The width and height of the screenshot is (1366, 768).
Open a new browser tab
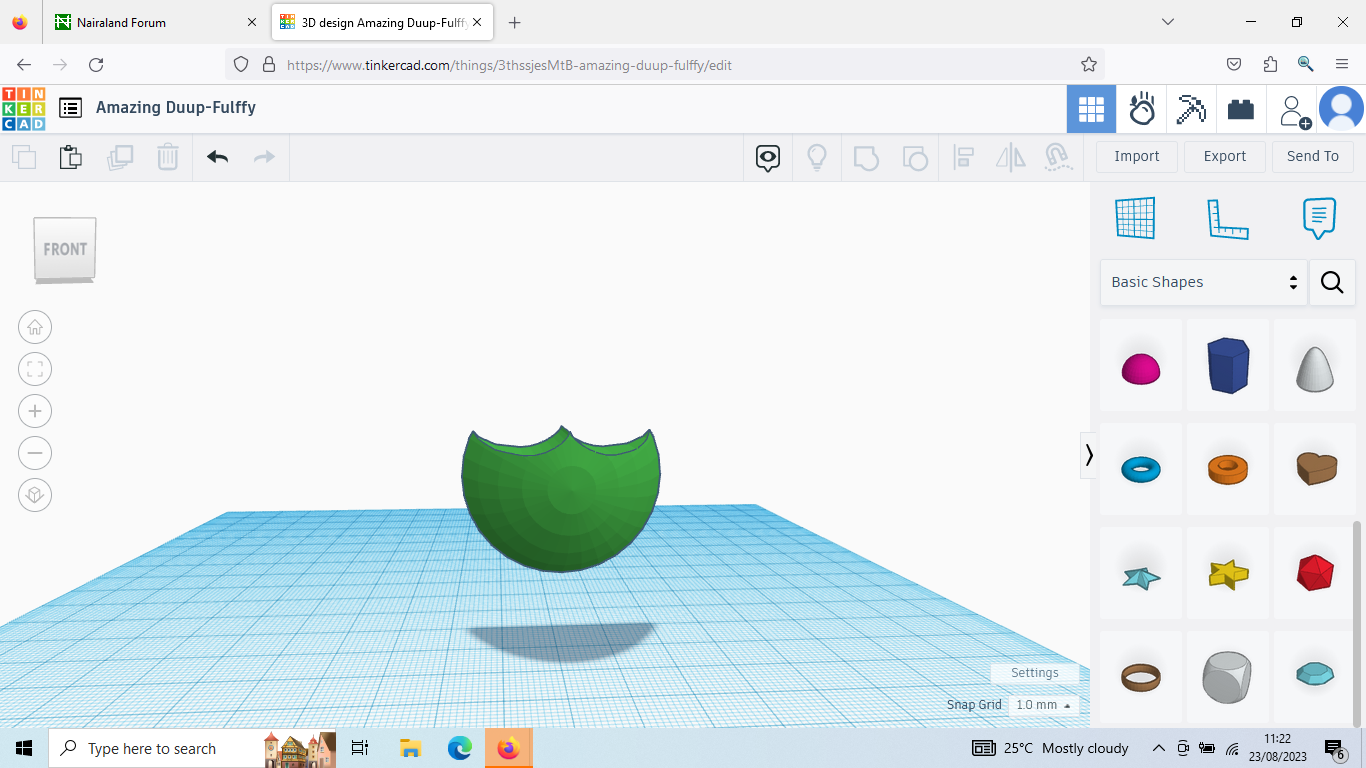tap(514, 22)
